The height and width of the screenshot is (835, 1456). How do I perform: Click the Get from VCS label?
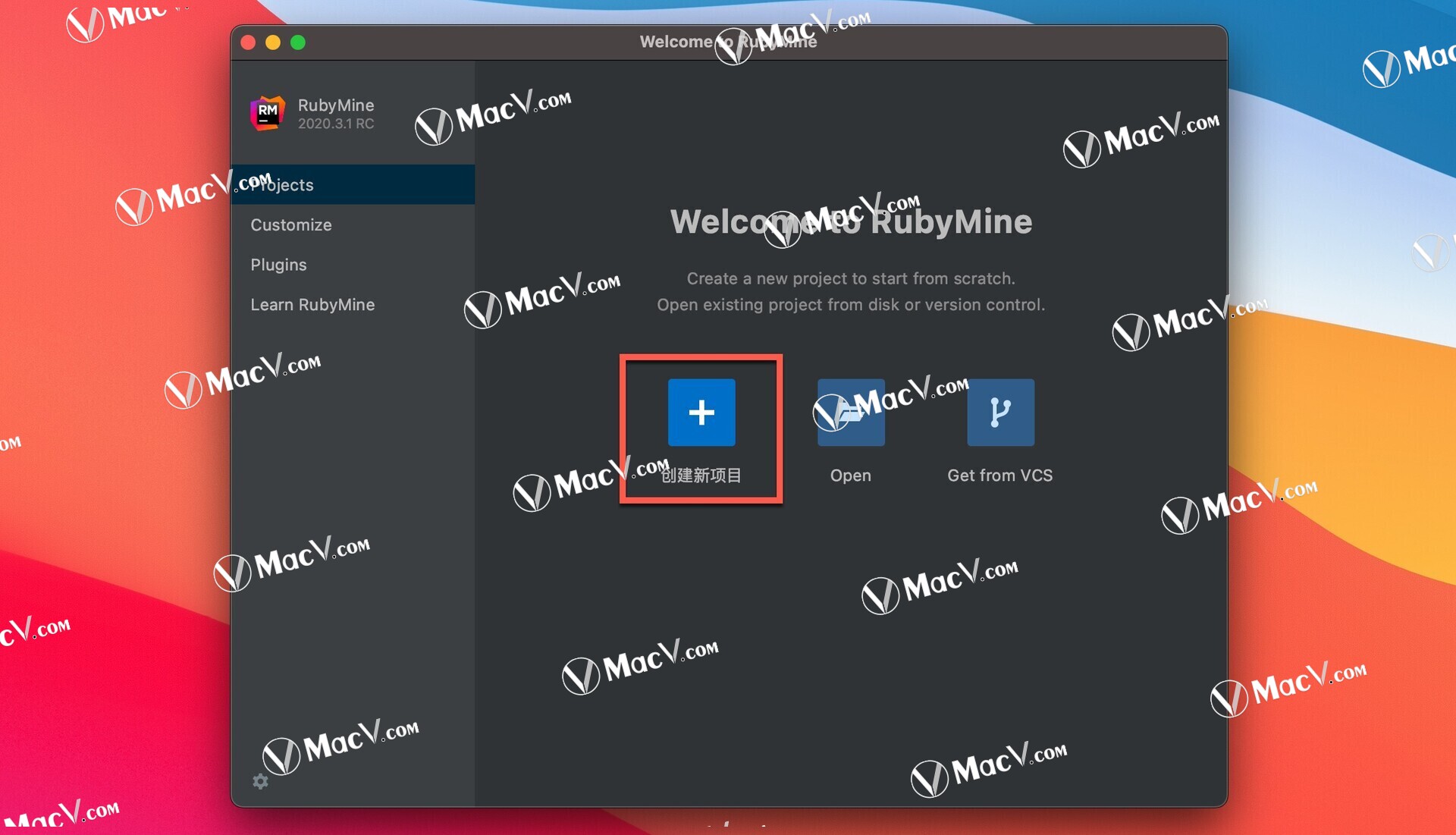click(1000, 476)
